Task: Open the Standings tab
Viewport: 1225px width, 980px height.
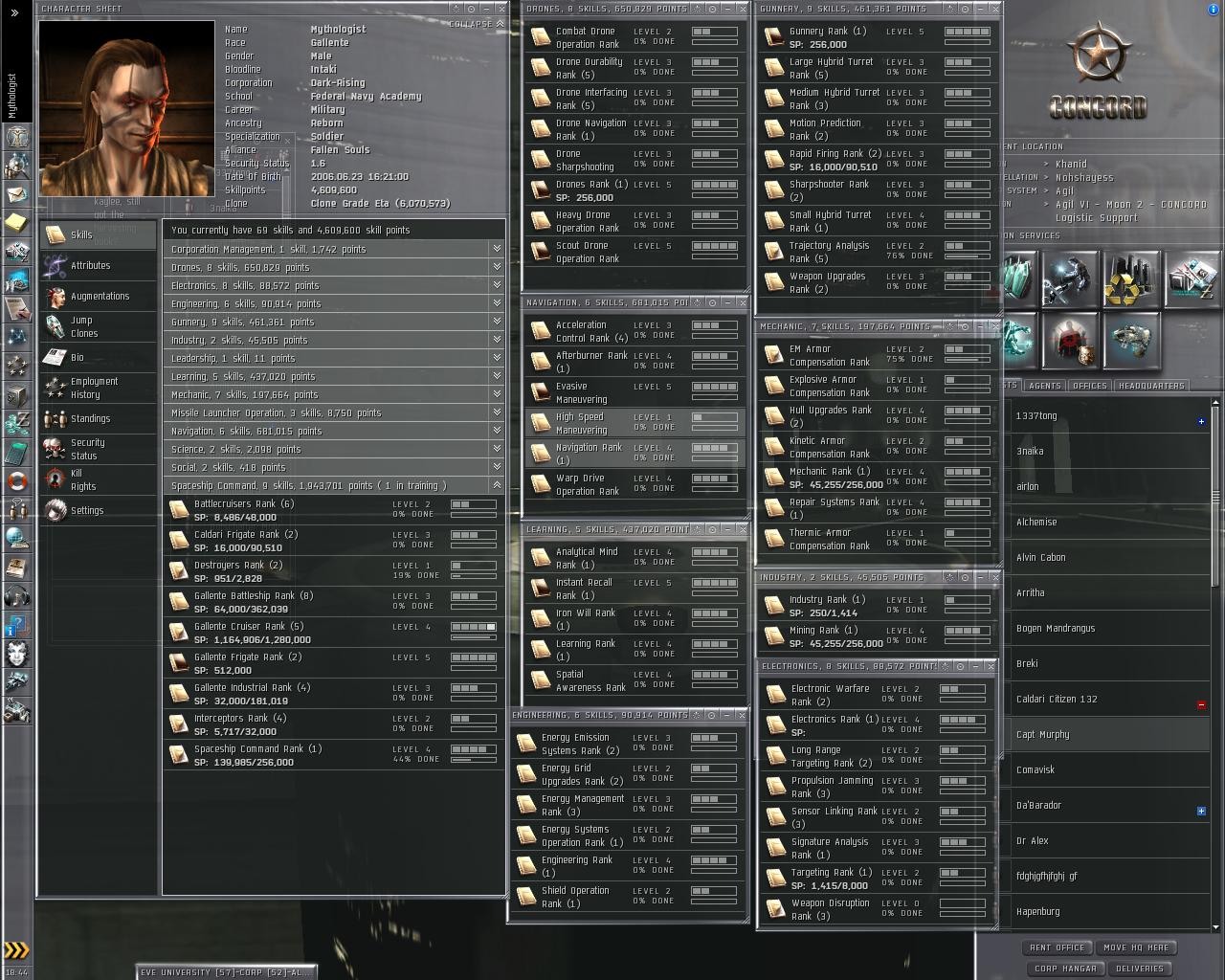Action: pos(98,419)
